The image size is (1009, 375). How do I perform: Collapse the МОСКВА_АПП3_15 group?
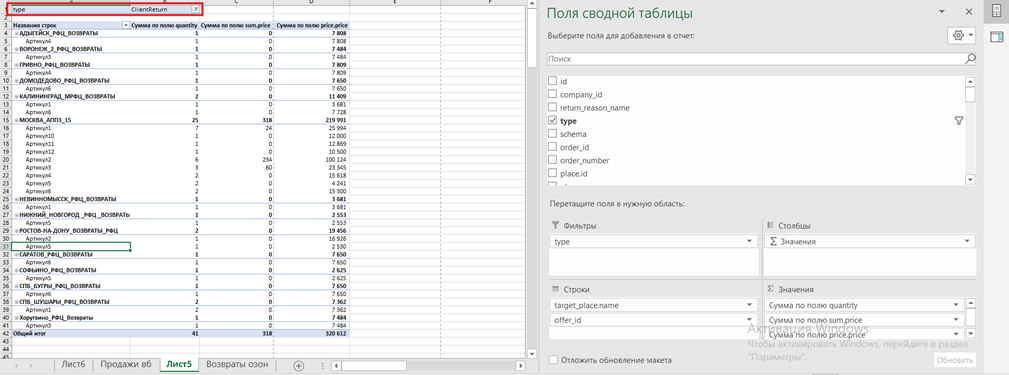pyautogui.click(x=16, y=120)
